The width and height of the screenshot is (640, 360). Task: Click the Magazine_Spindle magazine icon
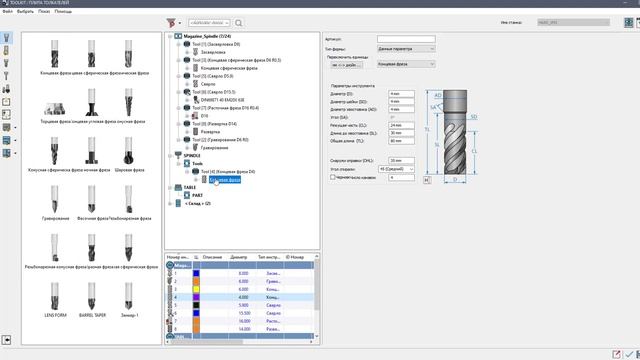178,36
